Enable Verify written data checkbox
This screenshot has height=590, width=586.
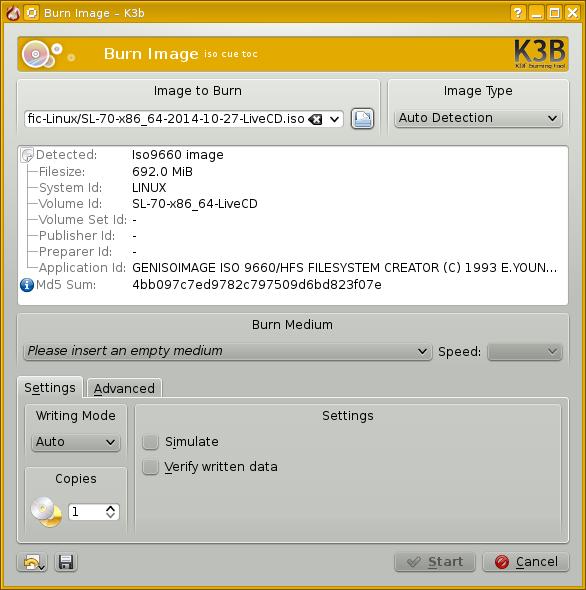tap(151, 467)
